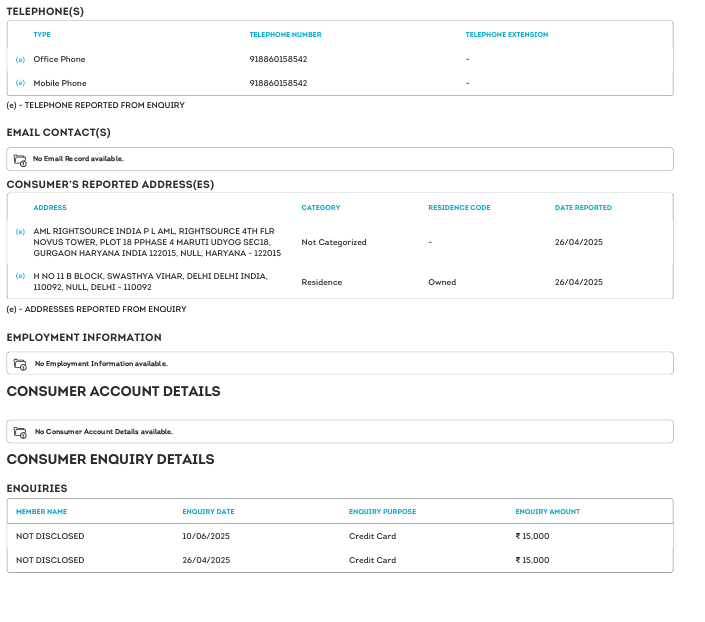Image resolution: width=705 pixels, height=622 pixels.
Task: Click the Telephone Number column header
Action: pos(285,35)
